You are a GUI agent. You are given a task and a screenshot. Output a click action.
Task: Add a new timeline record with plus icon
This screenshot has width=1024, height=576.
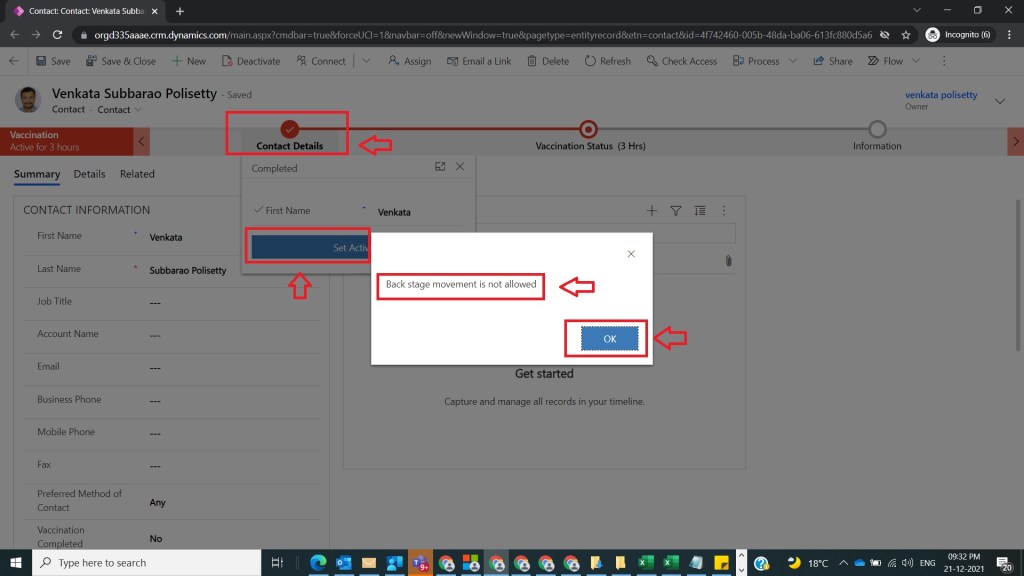pos(652,210)
